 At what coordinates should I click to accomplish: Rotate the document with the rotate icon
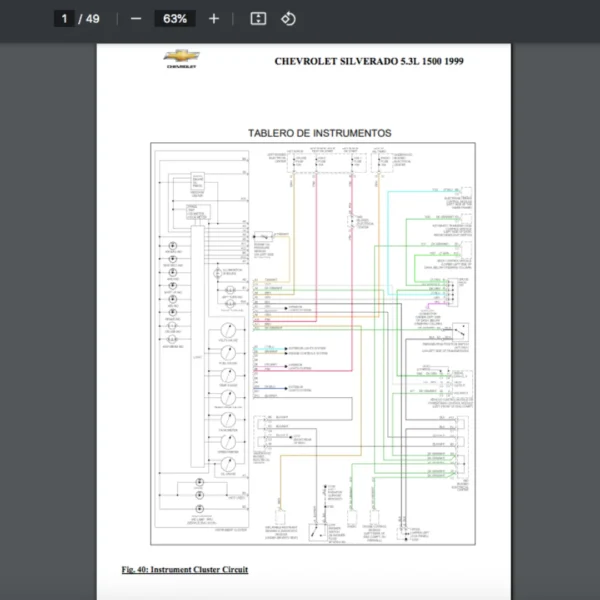tap(288, 19)
